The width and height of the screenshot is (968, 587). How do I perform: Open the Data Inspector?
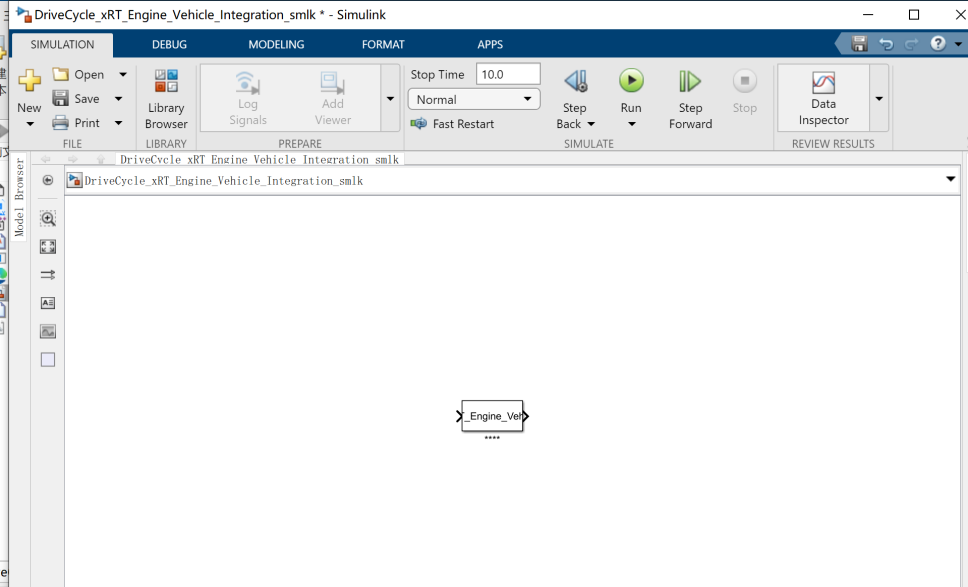(823, 98)
